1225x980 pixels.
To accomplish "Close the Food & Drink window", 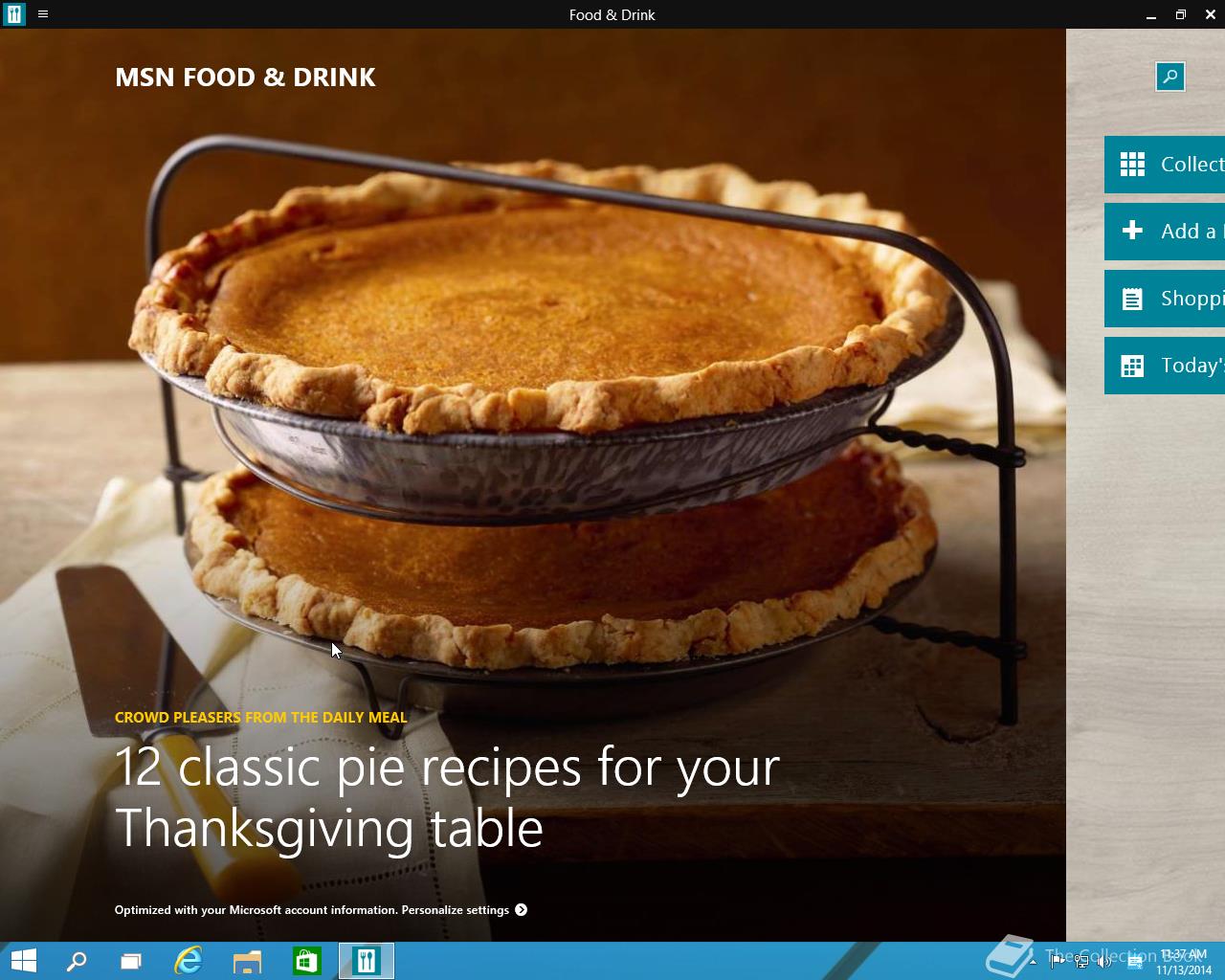I will tap(1210, 14).
